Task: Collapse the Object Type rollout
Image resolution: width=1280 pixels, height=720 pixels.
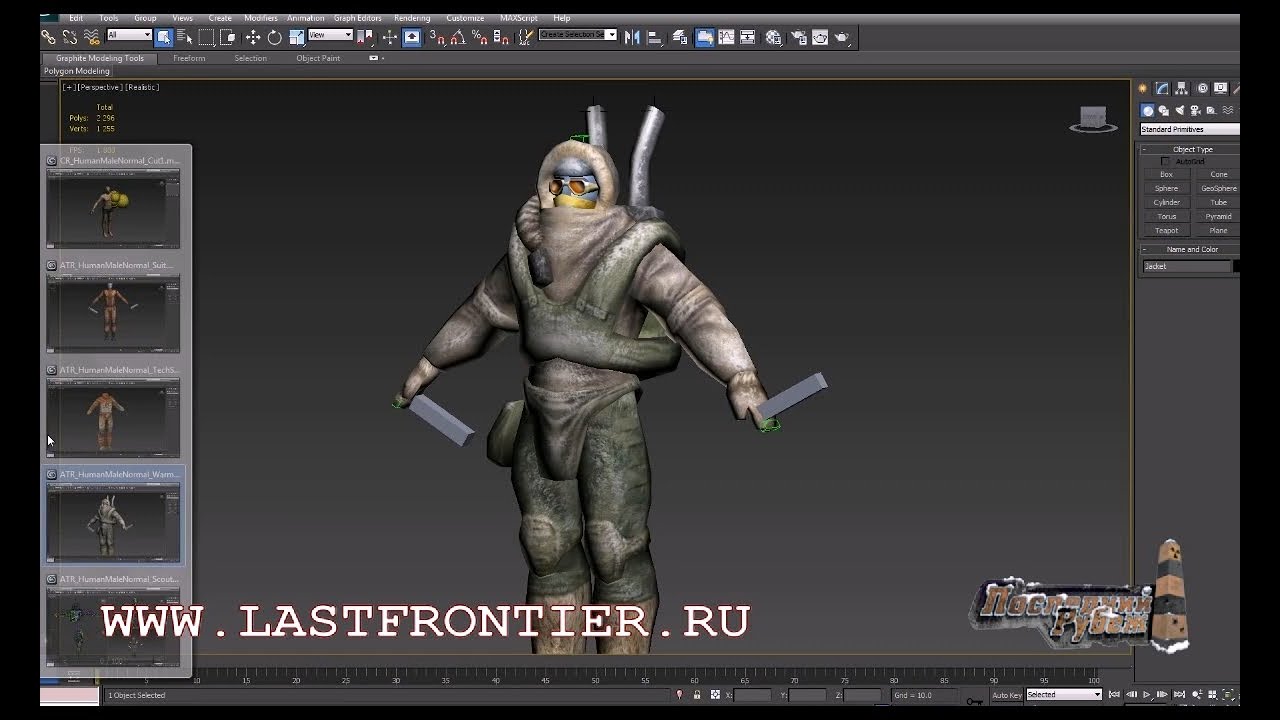Action: click(1192, 149)
